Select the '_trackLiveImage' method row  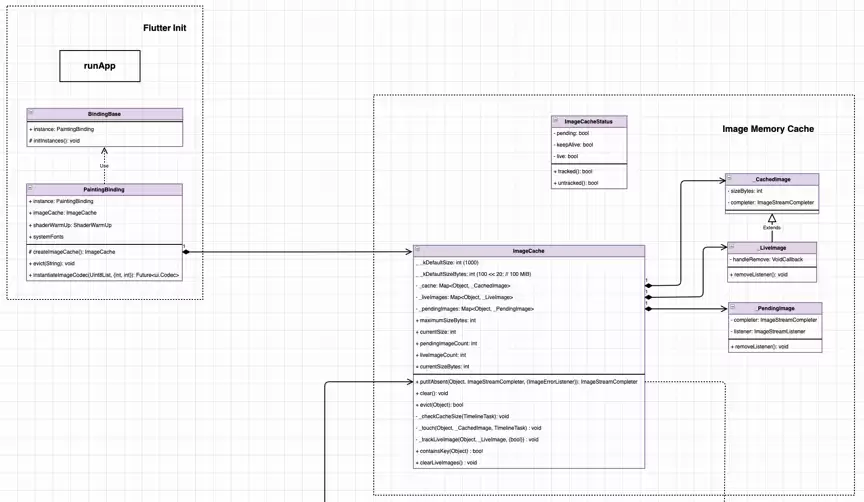click(x=529, y=439)
